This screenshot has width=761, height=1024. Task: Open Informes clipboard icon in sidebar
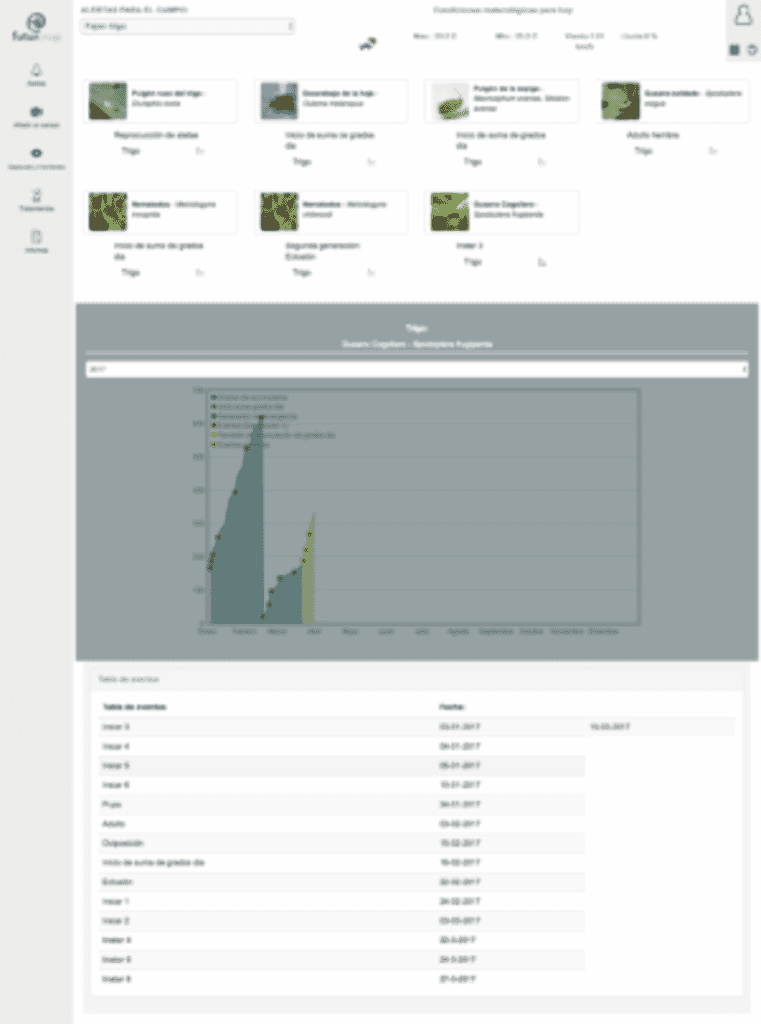[36, 239]
